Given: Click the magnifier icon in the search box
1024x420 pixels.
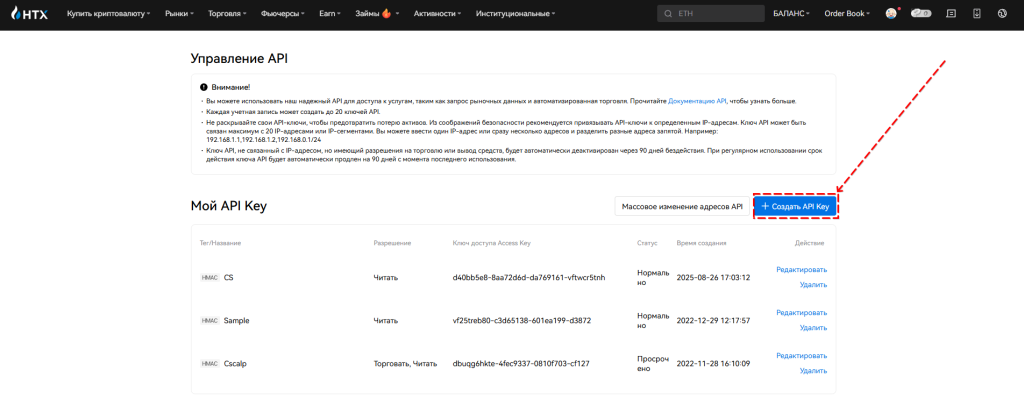Looking at the screenshot, I should pyautogui.click(x=668, y=14).
